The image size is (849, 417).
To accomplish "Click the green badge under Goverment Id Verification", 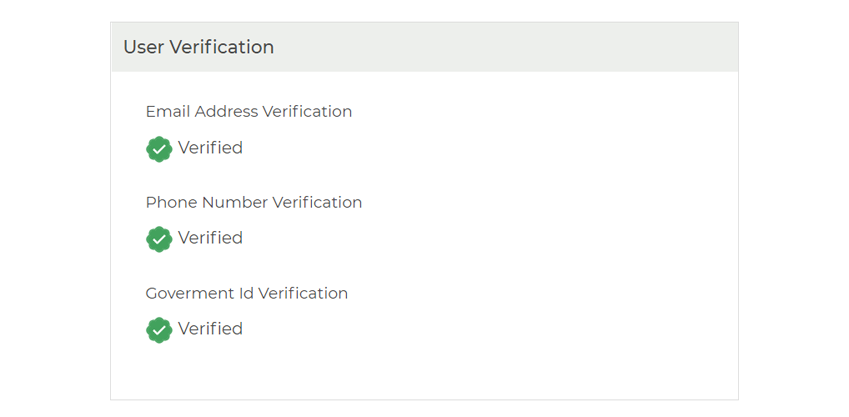I will pyautogui.click(x=159, y=330).
